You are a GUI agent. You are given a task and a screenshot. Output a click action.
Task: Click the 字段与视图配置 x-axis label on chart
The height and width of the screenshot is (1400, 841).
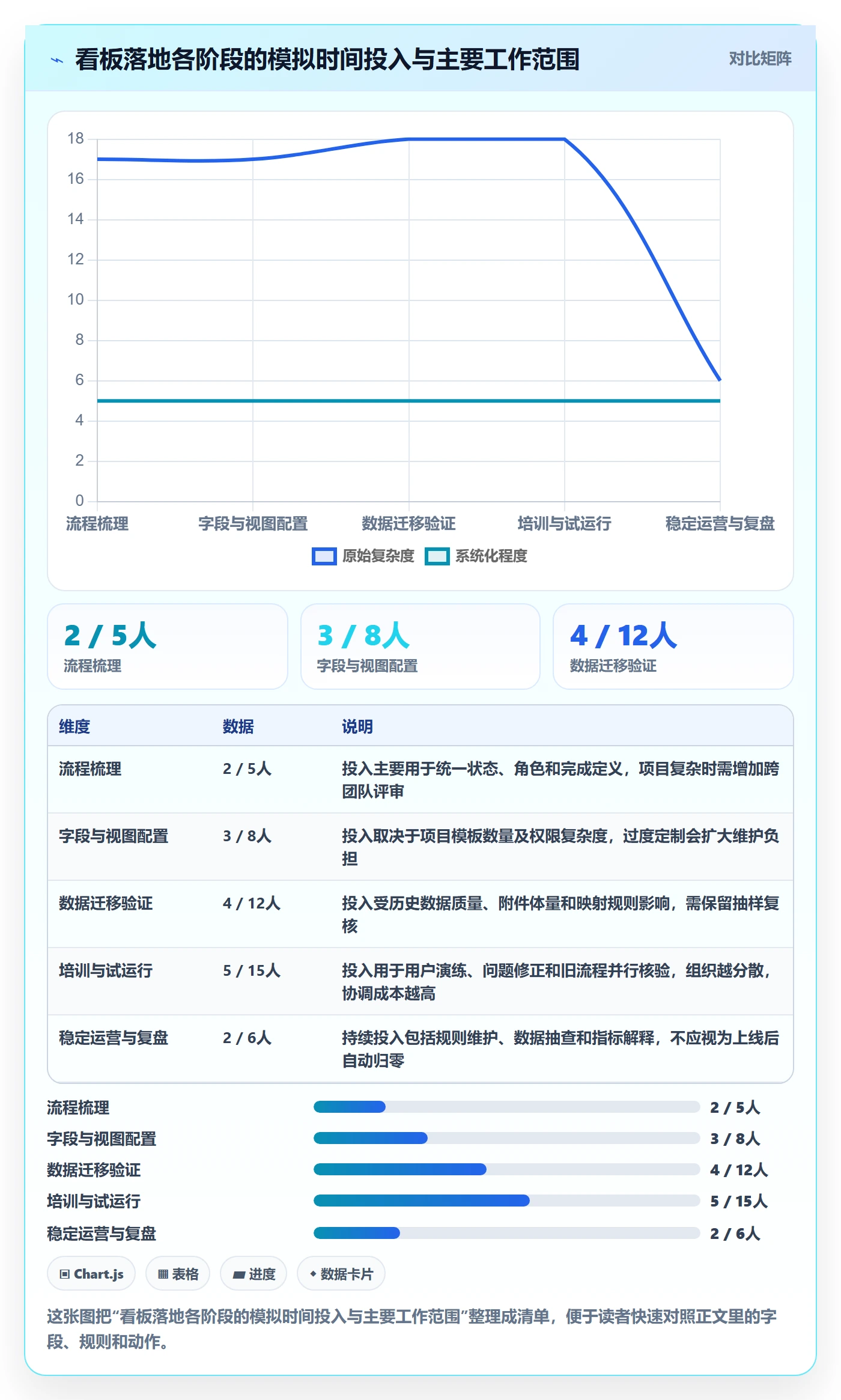click(253, 523)
